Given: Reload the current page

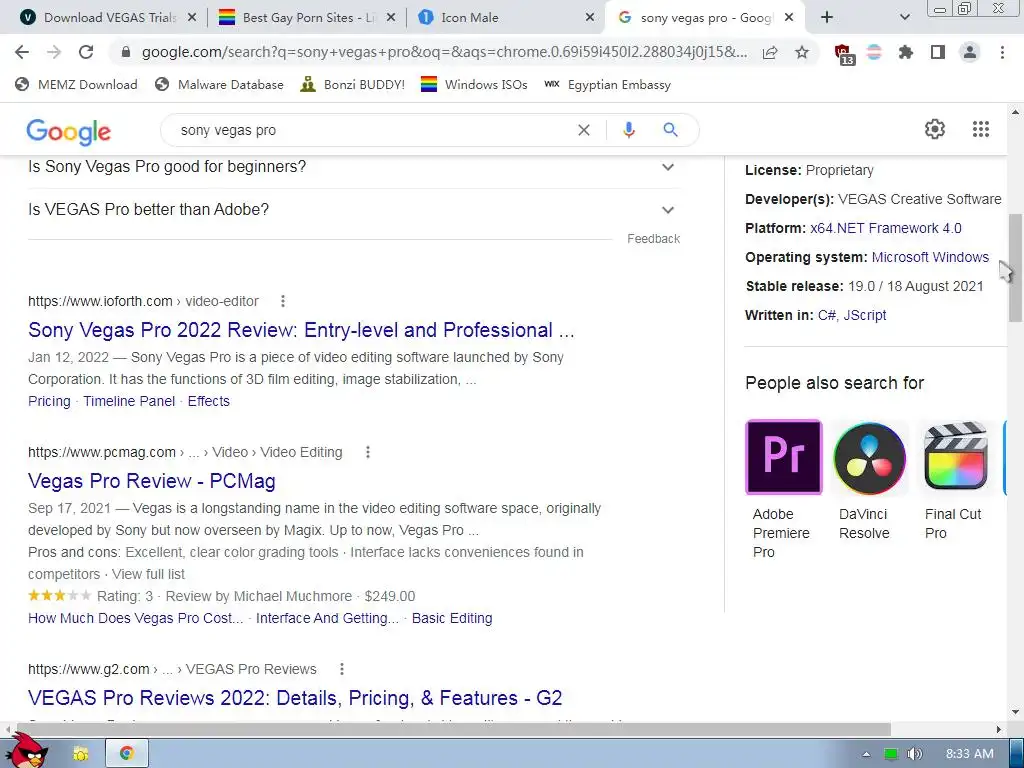Looking at the screenshot, I should tap(86, 52).
